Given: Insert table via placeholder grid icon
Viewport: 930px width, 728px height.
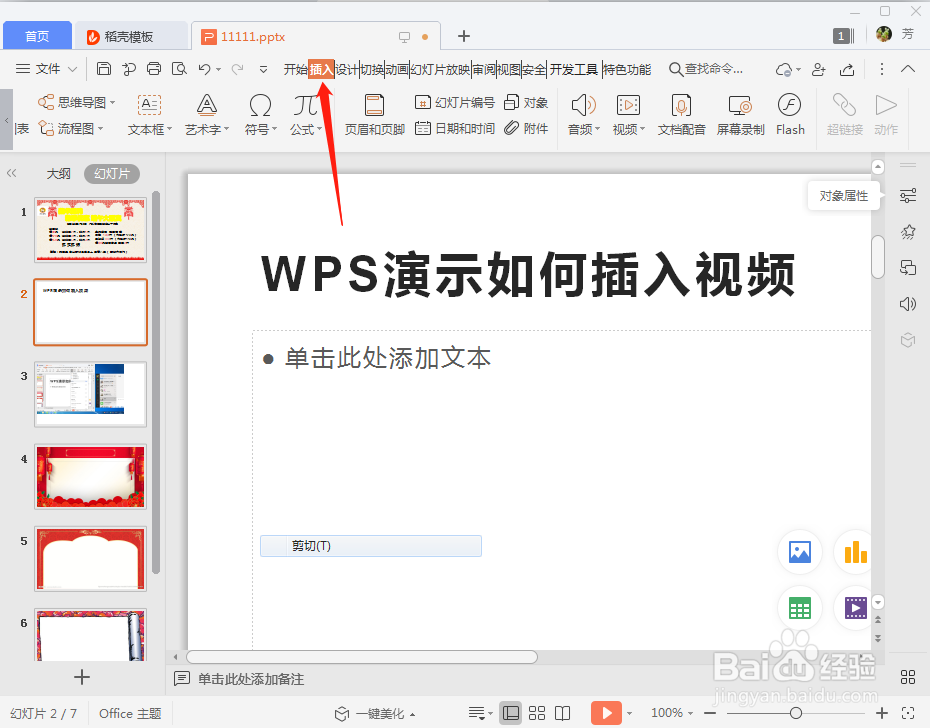Looking at the screenshot, I should pos(800,608).
